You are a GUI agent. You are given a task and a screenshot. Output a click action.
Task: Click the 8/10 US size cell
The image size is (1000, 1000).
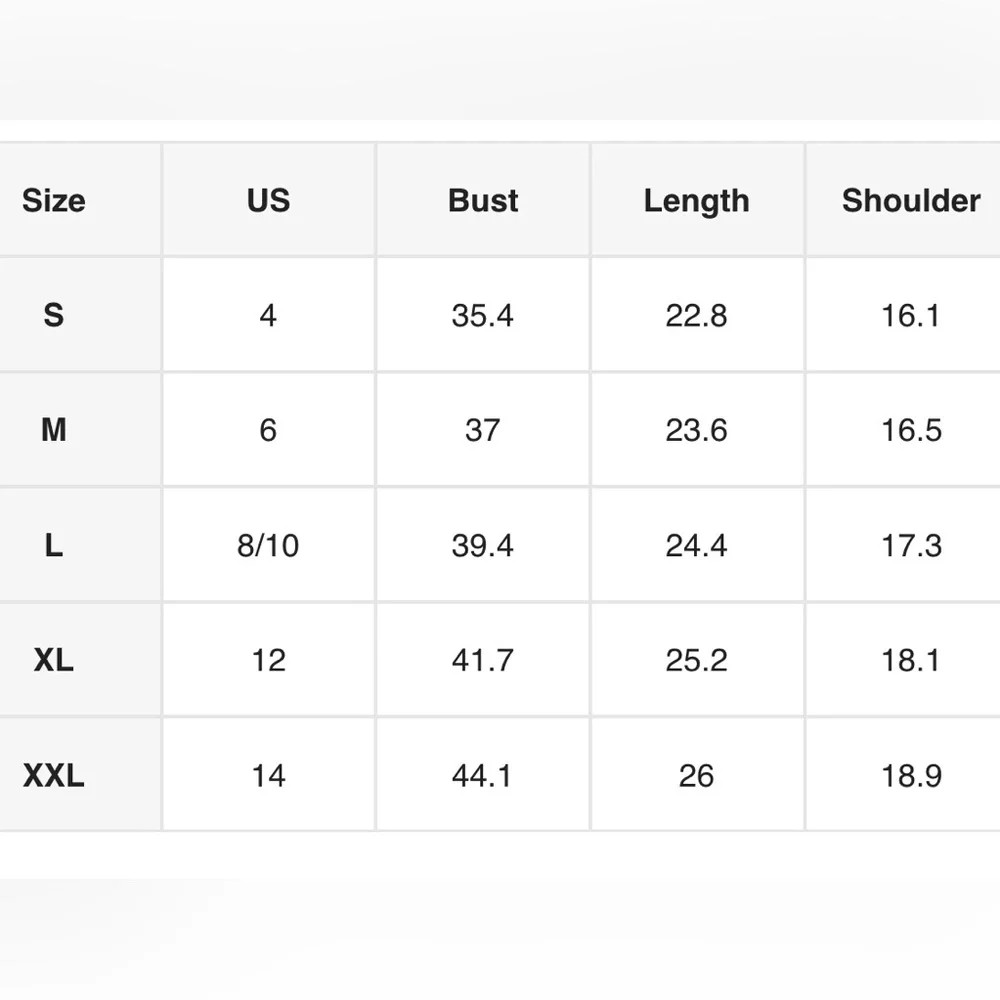tap(268, 545)
